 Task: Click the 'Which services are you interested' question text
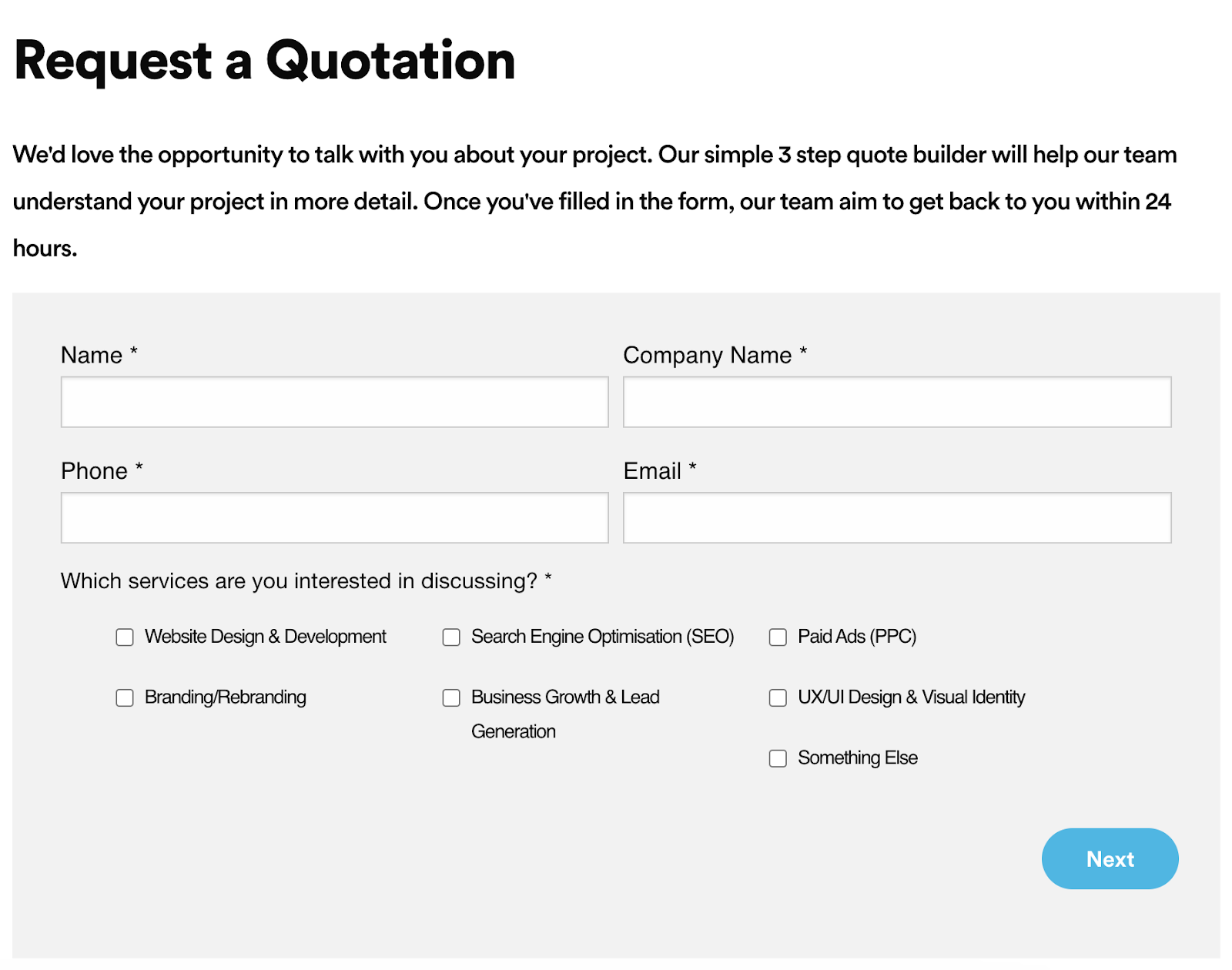[x=299, y=580]
